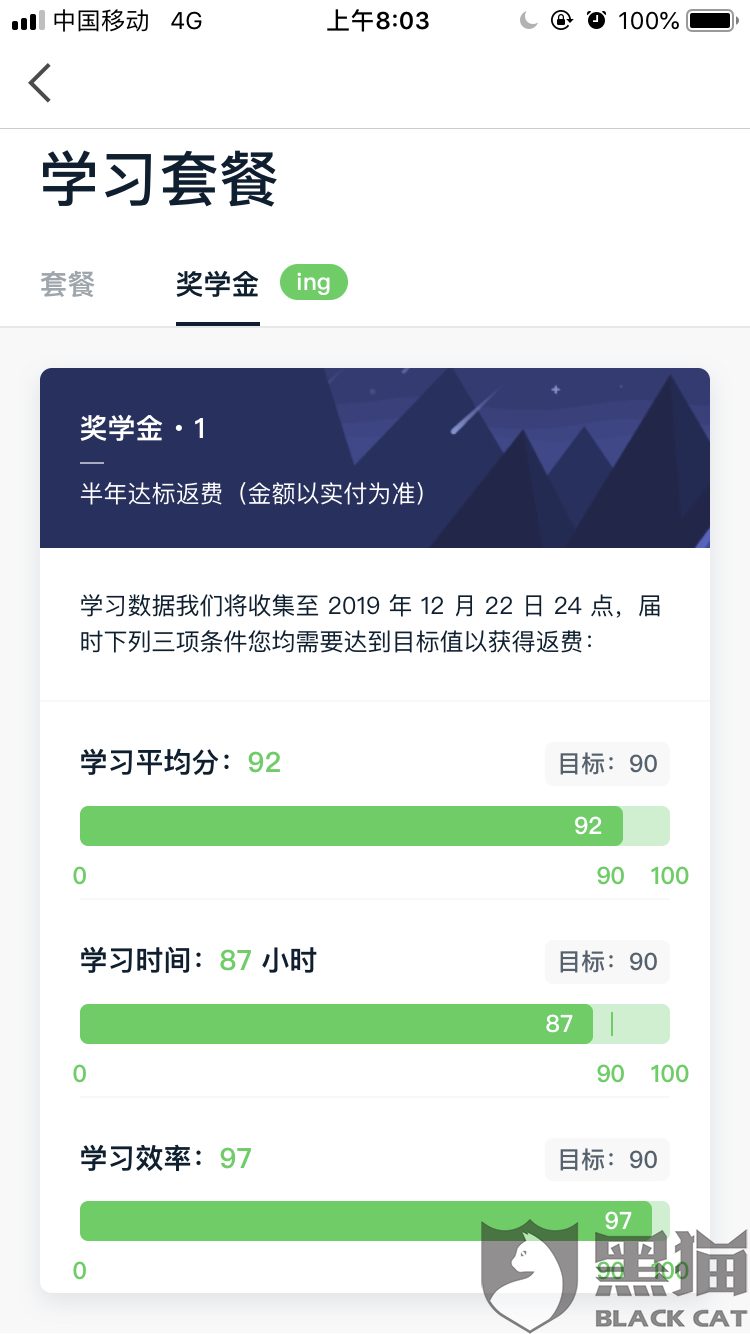
Task: Tap the moon do-not-disturb icon
Action: tap(529, 20)
